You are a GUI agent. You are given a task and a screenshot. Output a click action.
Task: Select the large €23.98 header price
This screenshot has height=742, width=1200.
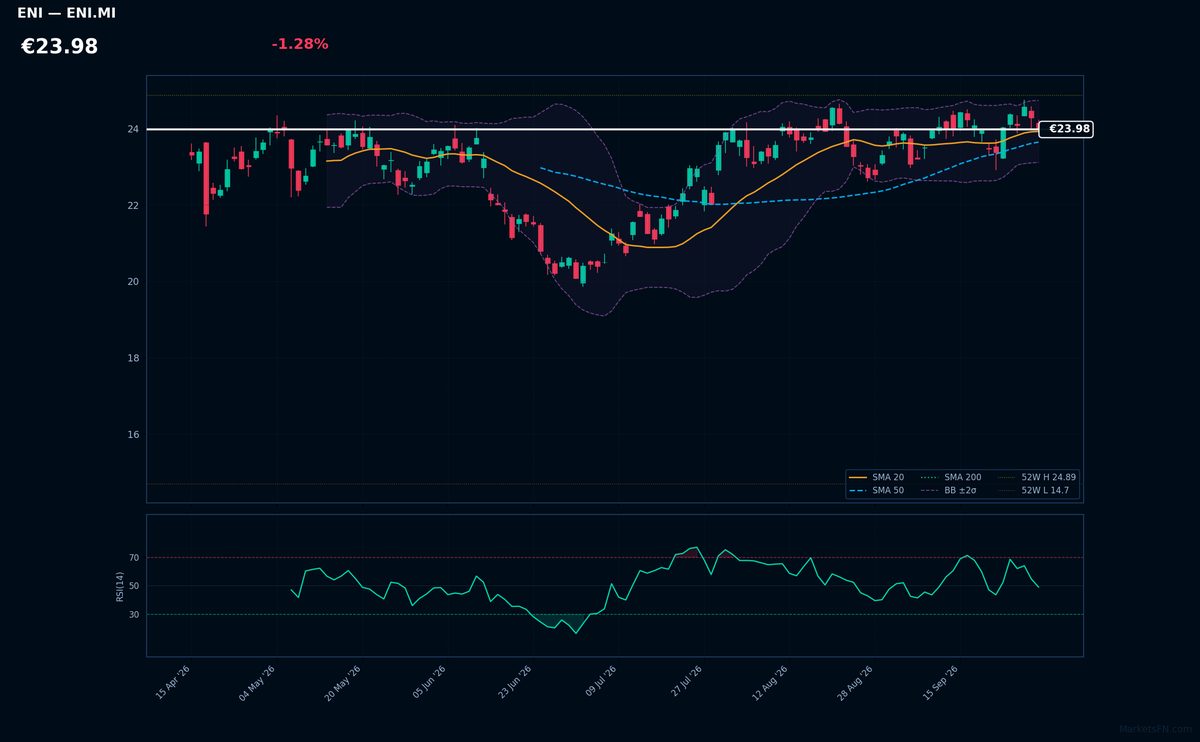tap(59, 47)
